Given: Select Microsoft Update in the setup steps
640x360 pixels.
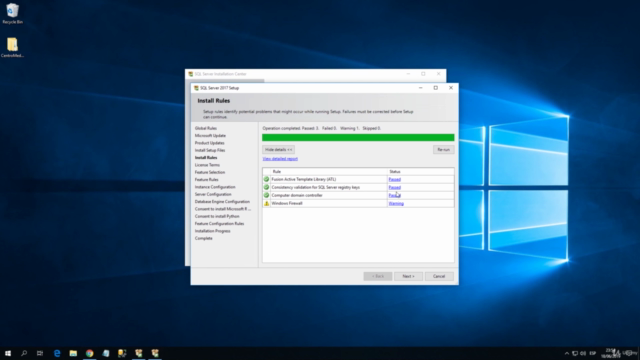Looking at the screenshot, I should pos(210,136).
